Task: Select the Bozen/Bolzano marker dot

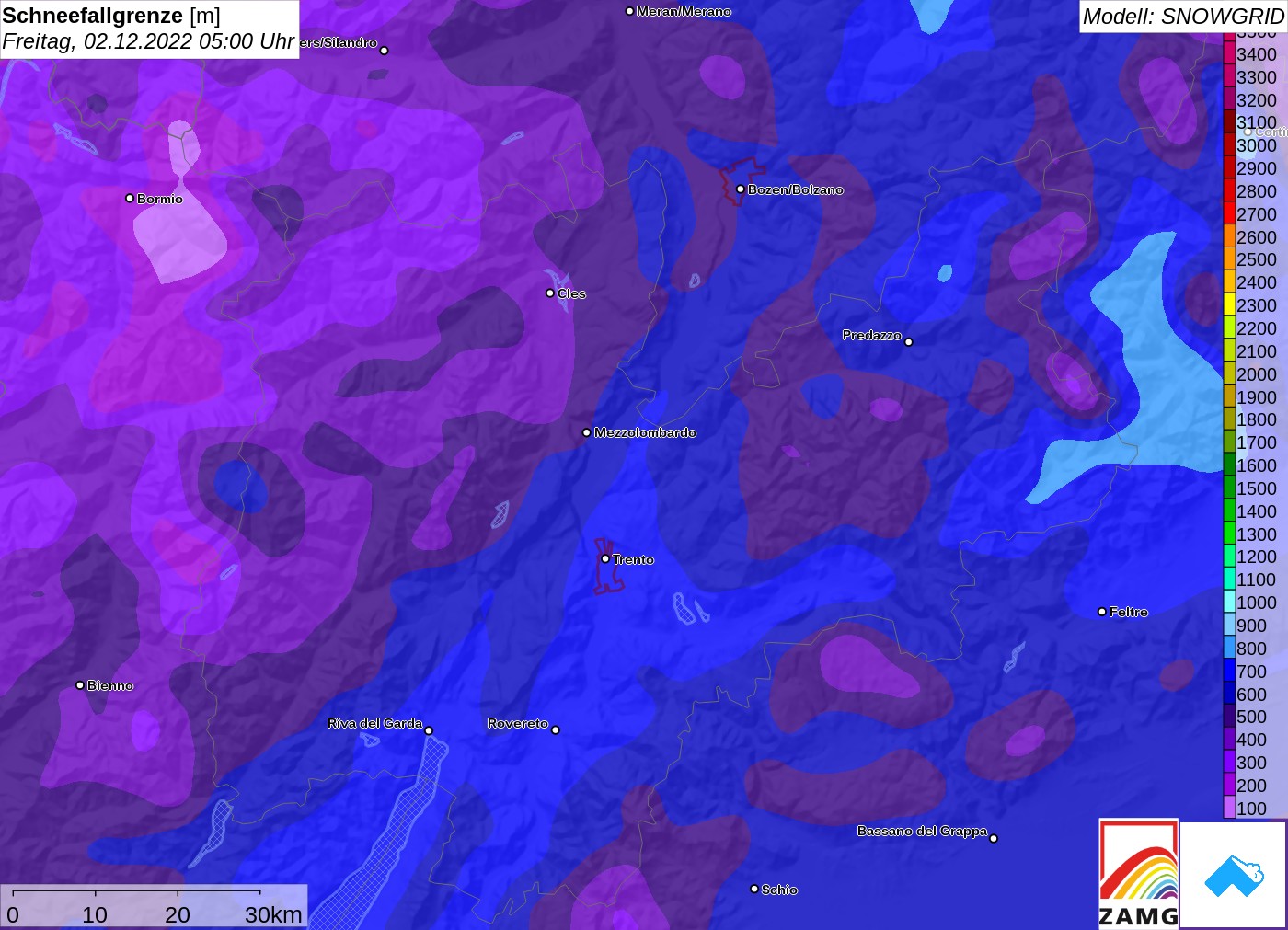Action: tap(741, 189)
